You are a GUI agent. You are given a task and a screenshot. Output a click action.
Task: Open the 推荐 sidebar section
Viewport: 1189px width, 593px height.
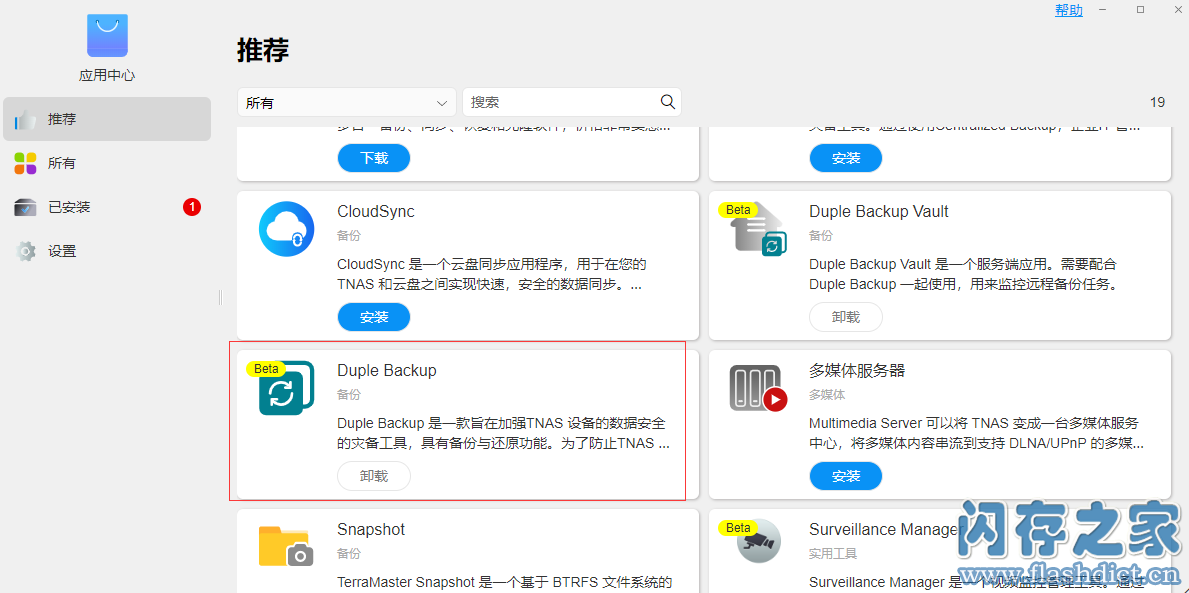click(107, 119)
